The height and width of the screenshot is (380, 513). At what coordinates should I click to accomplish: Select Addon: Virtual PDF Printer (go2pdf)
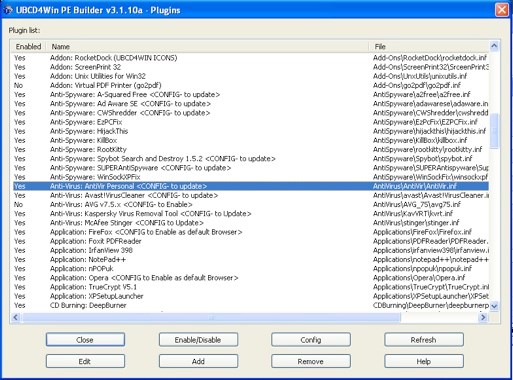tap(251, 85)
